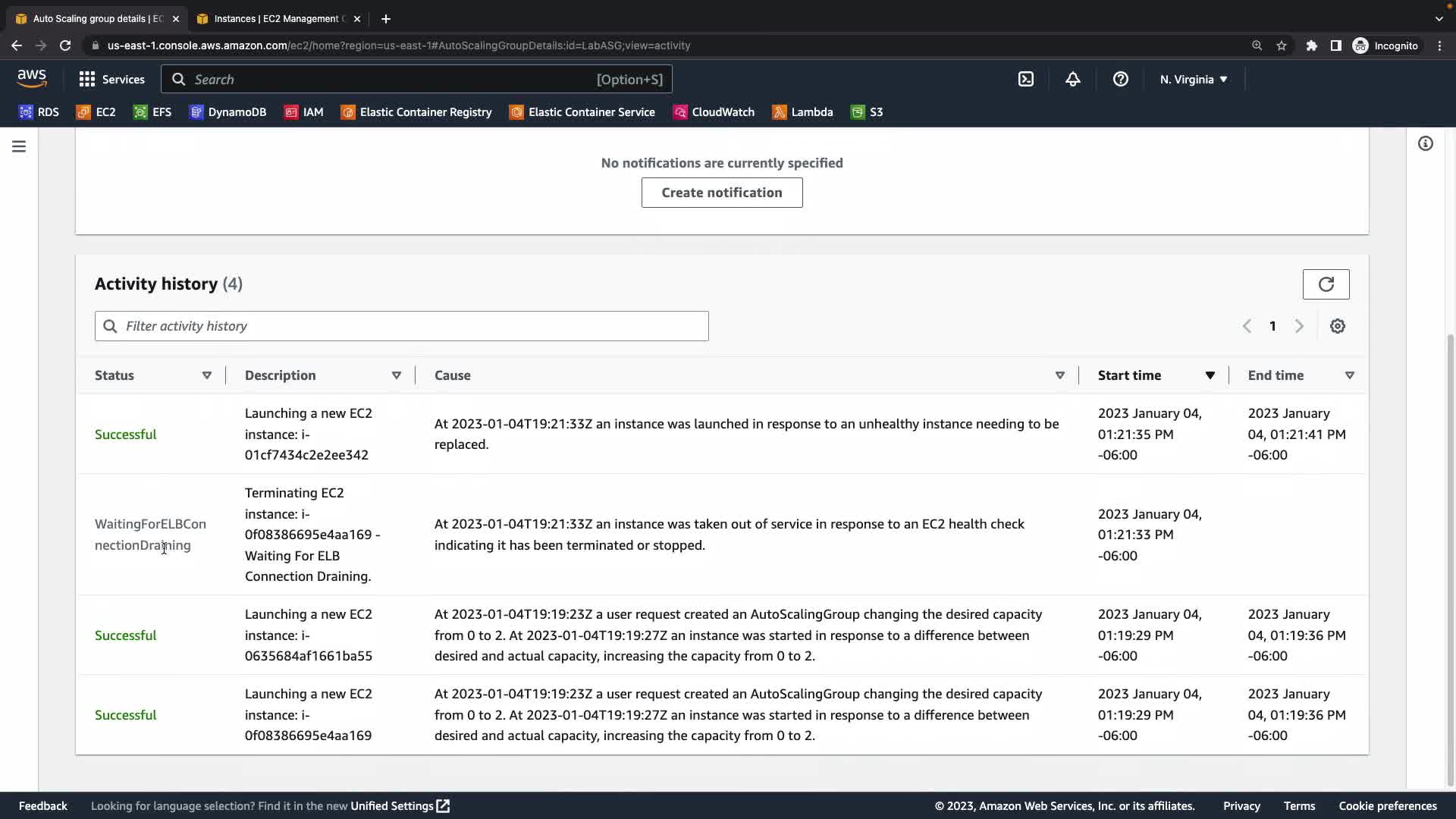Switch to the Instances EC2 Management tab

click(x=277, y=18)
